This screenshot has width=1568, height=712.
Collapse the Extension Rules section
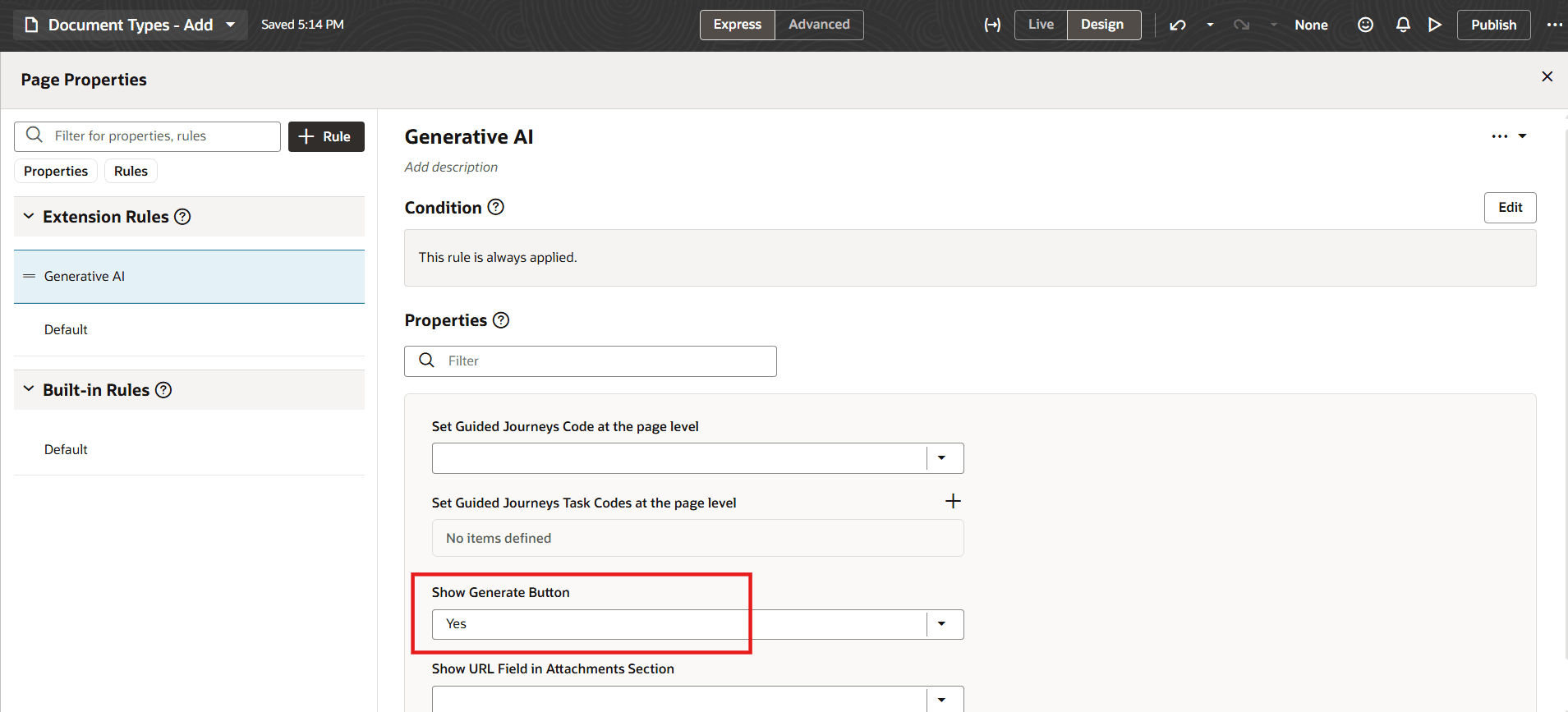[x=29, y=217]
